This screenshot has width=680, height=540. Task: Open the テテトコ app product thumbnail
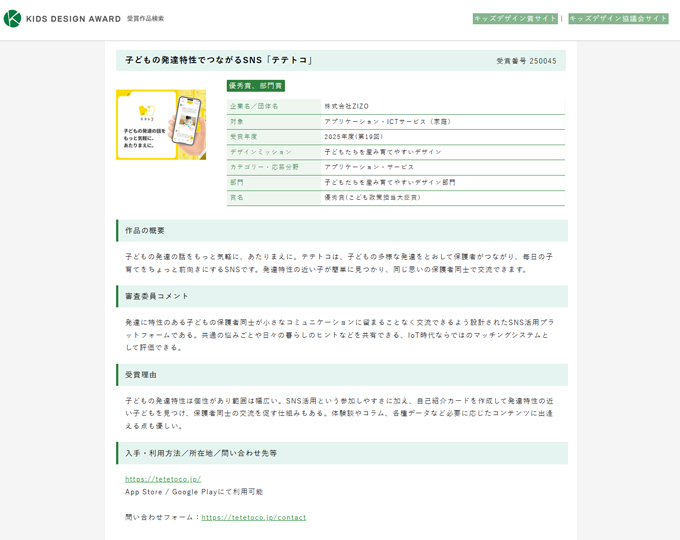pyautogui.click(x=161, y=124)
